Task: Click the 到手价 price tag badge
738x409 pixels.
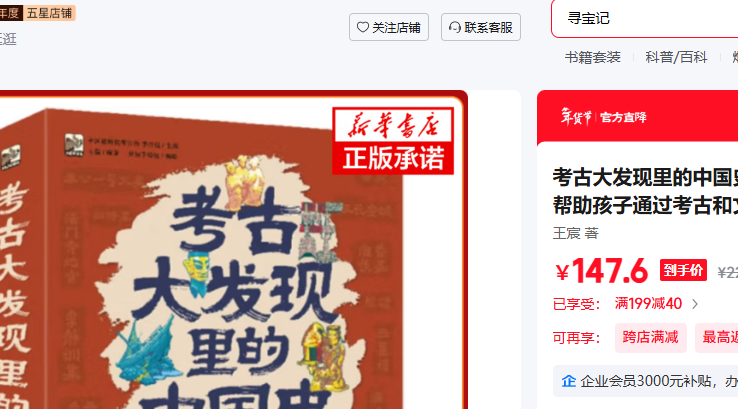Action: pos(683,270)
